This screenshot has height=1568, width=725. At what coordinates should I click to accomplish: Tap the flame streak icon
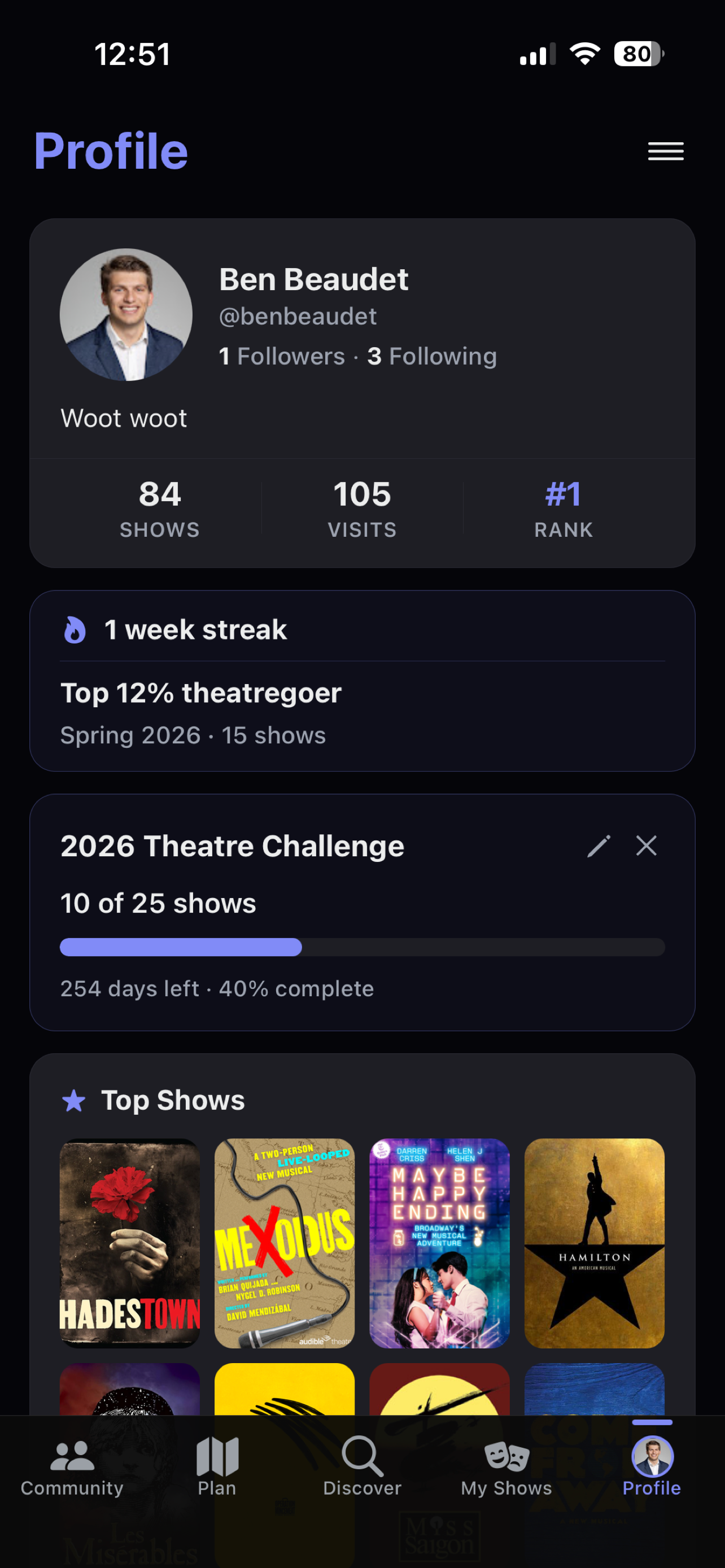click(x=75, y=629)
